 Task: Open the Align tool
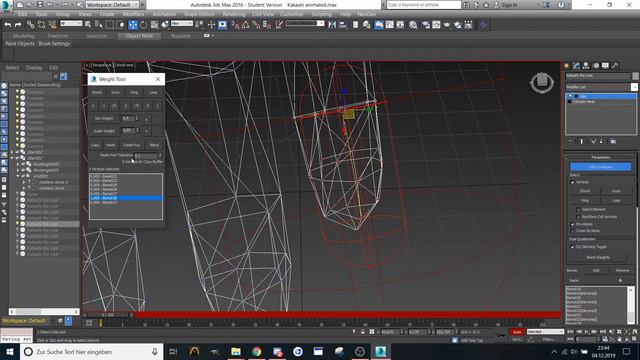[343, 25]
